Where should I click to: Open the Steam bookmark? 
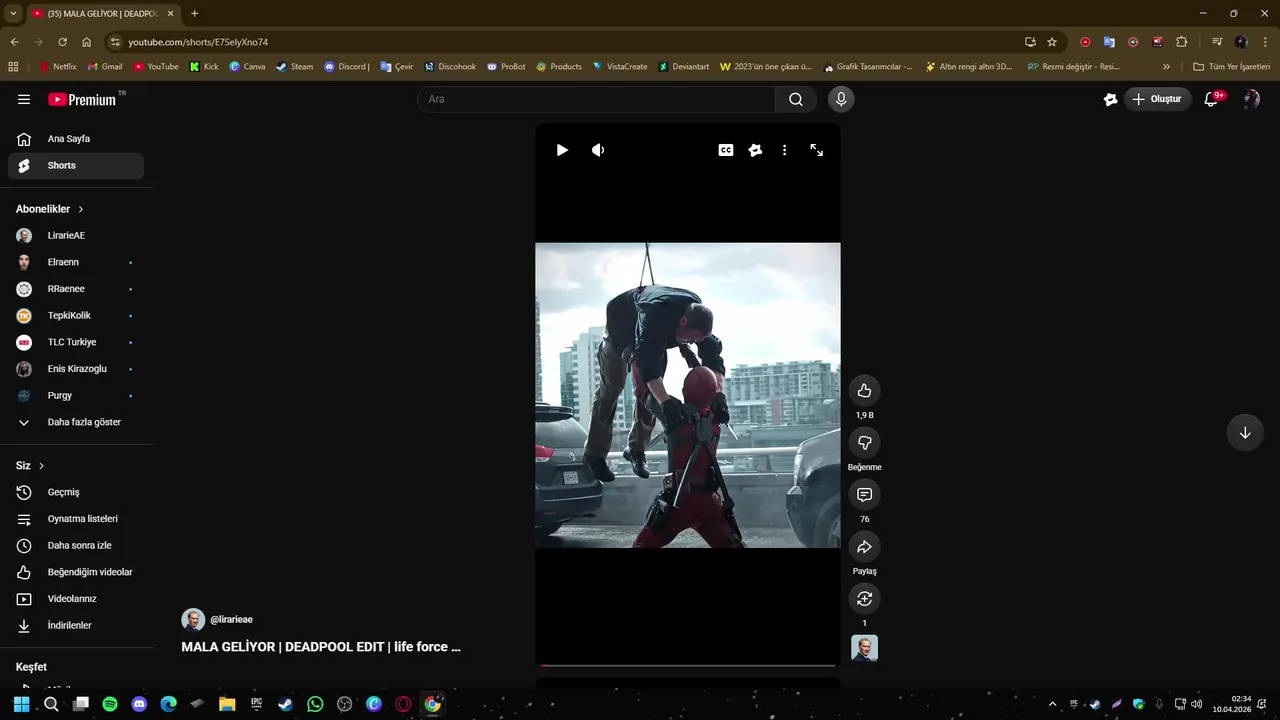click(295, 67)
